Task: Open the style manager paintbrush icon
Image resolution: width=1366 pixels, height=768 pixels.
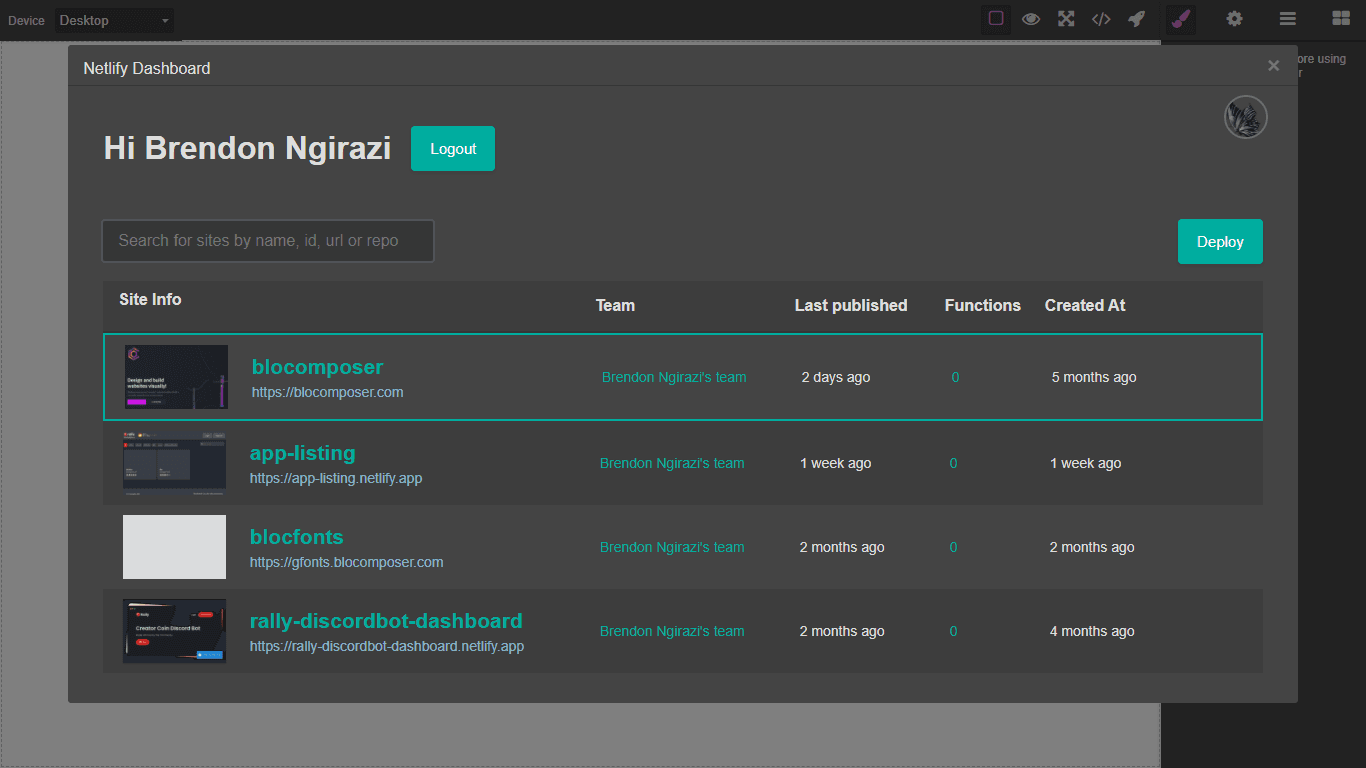Action: click(1181, 18)
